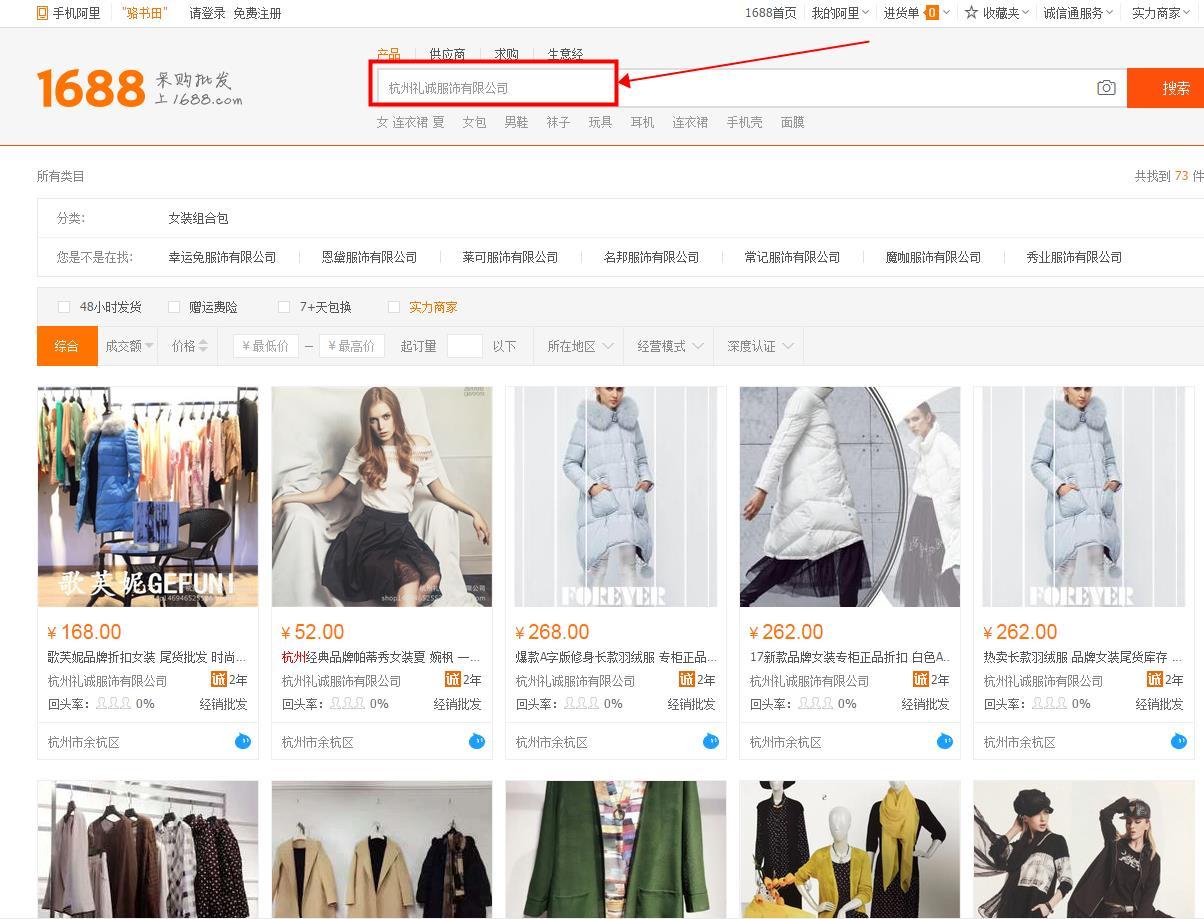The height and width of the screenshot is (919, 1204).
Task: Click the 骆书田 link in top bar
Action: (145, 13)
